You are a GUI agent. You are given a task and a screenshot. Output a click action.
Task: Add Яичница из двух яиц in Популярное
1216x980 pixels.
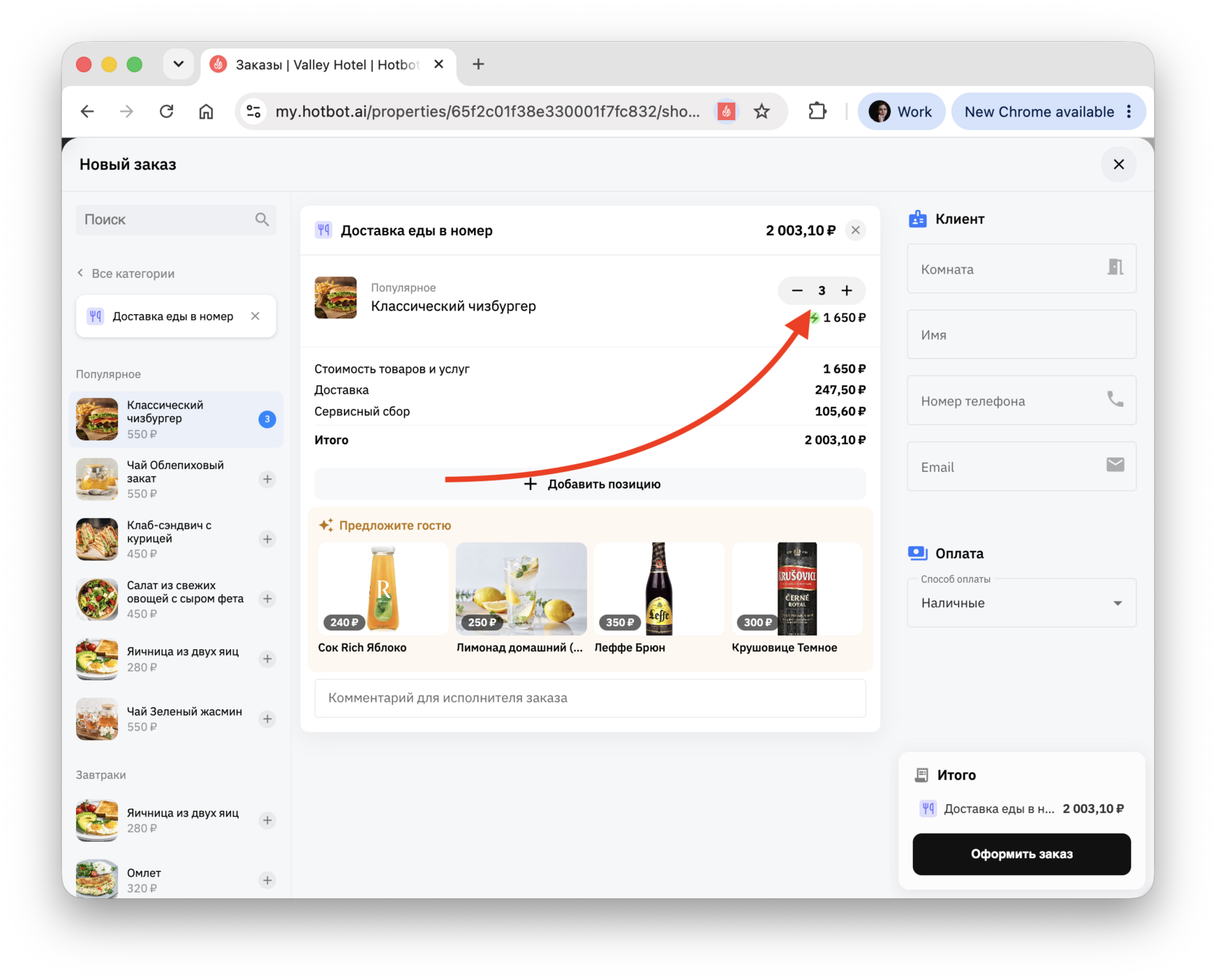pyautogui.click(x=267, y=659)
